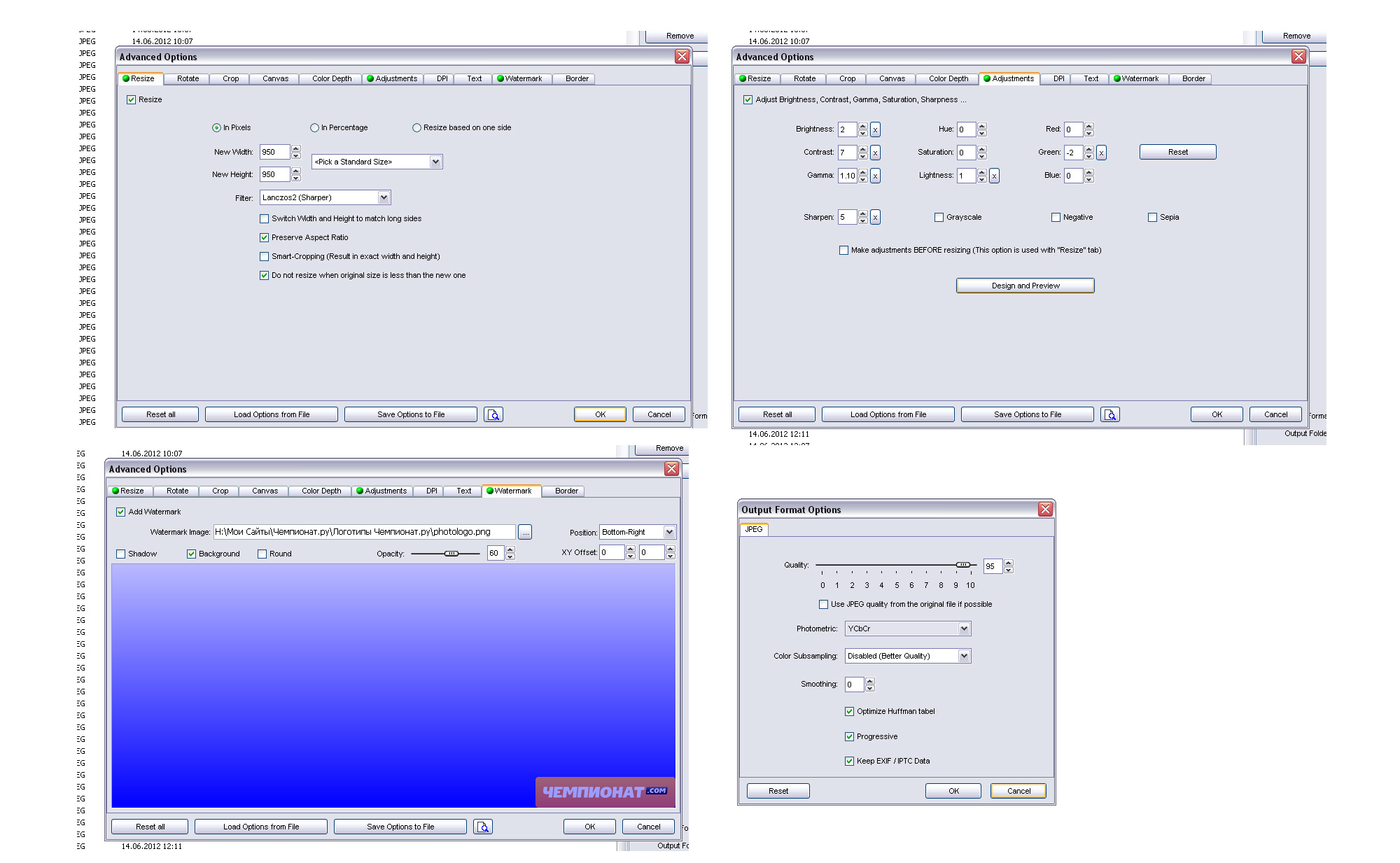
Task: Click the watermark Opacity slider handle
Action: tap(451, 554)
